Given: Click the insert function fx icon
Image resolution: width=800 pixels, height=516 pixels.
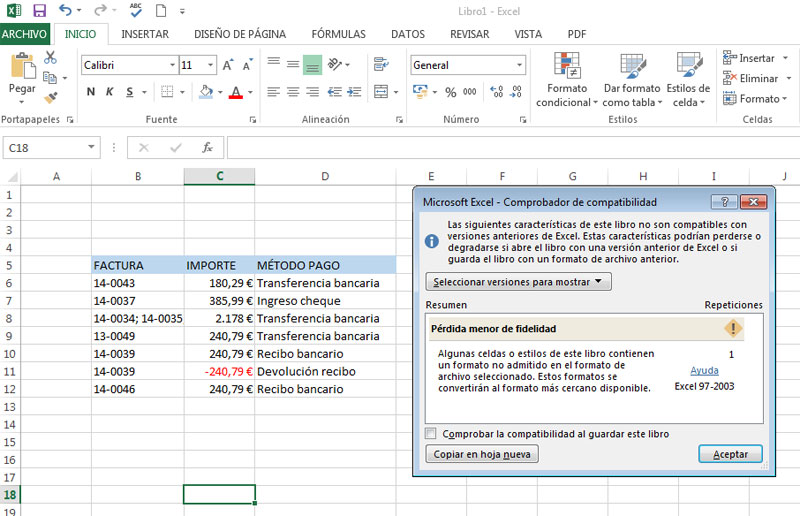Looking at the screenshot, I should tap(207, 148).
